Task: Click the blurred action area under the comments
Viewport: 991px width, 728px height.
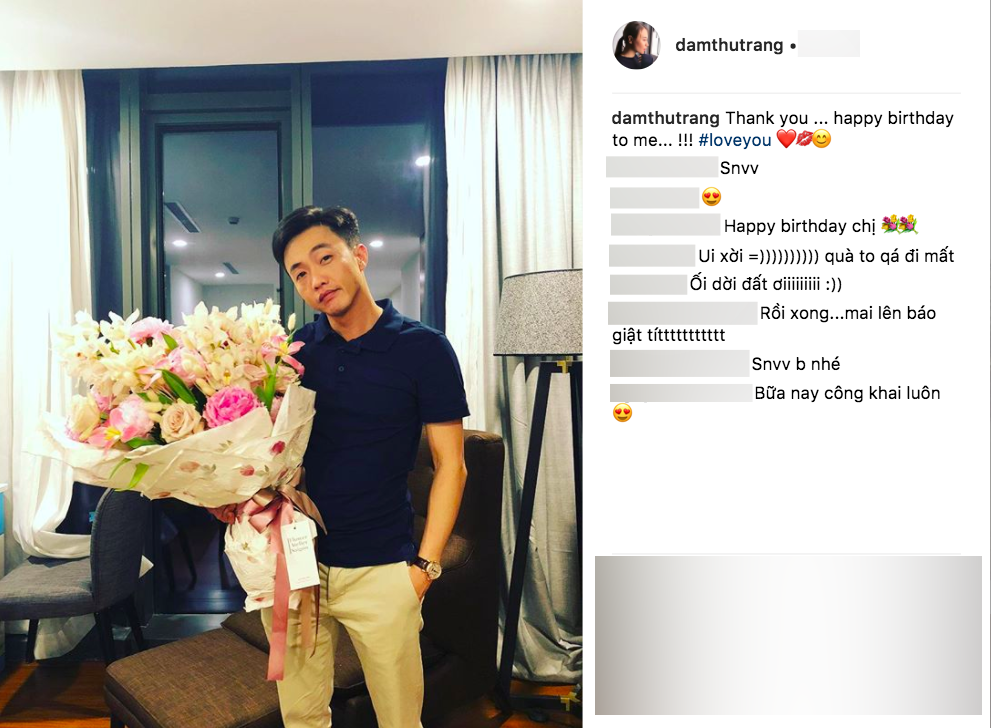Action: coord(788,635)
